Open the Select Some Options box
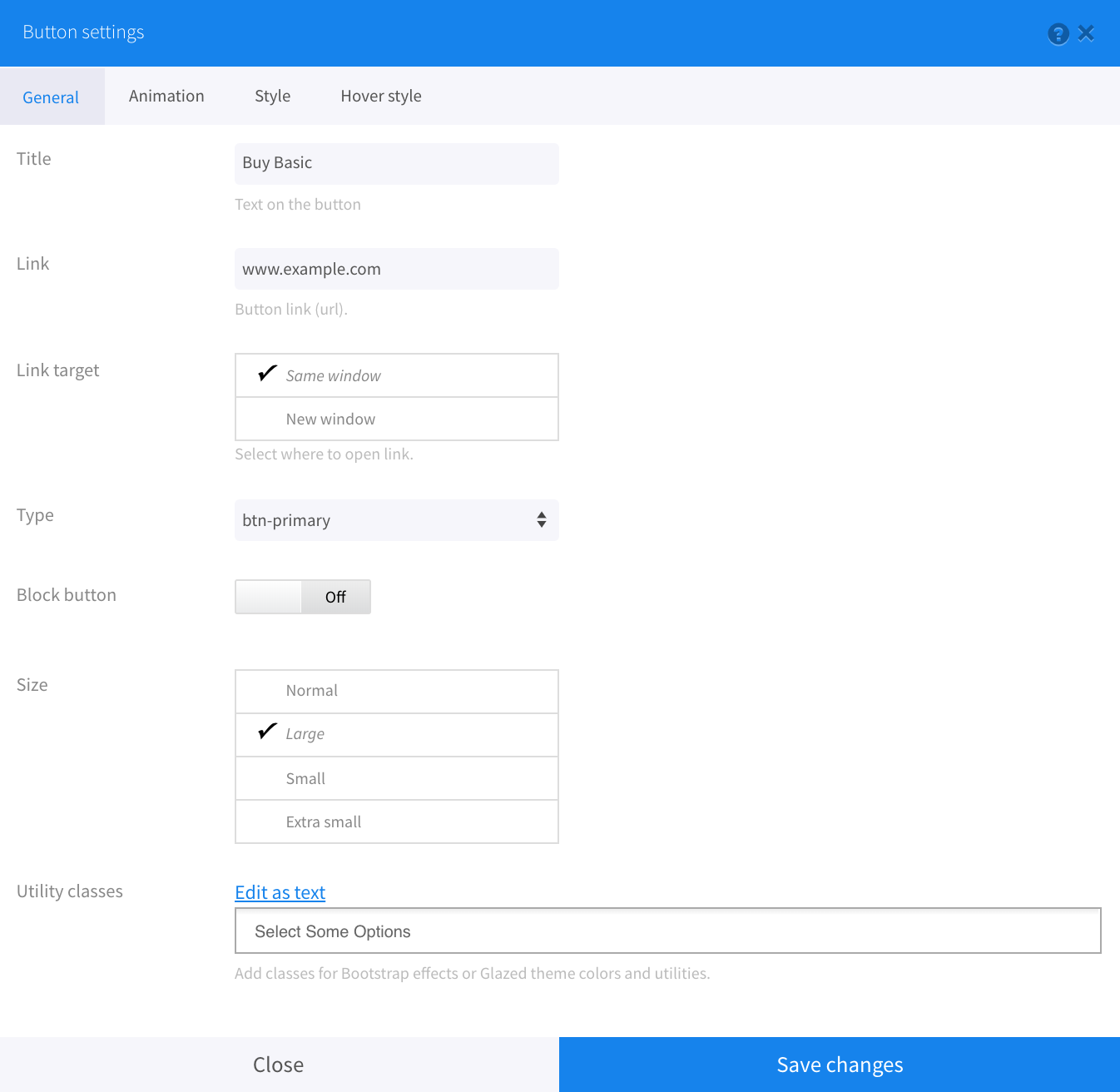Screen dimensions: 1120x1092 (x=667, y=931)
